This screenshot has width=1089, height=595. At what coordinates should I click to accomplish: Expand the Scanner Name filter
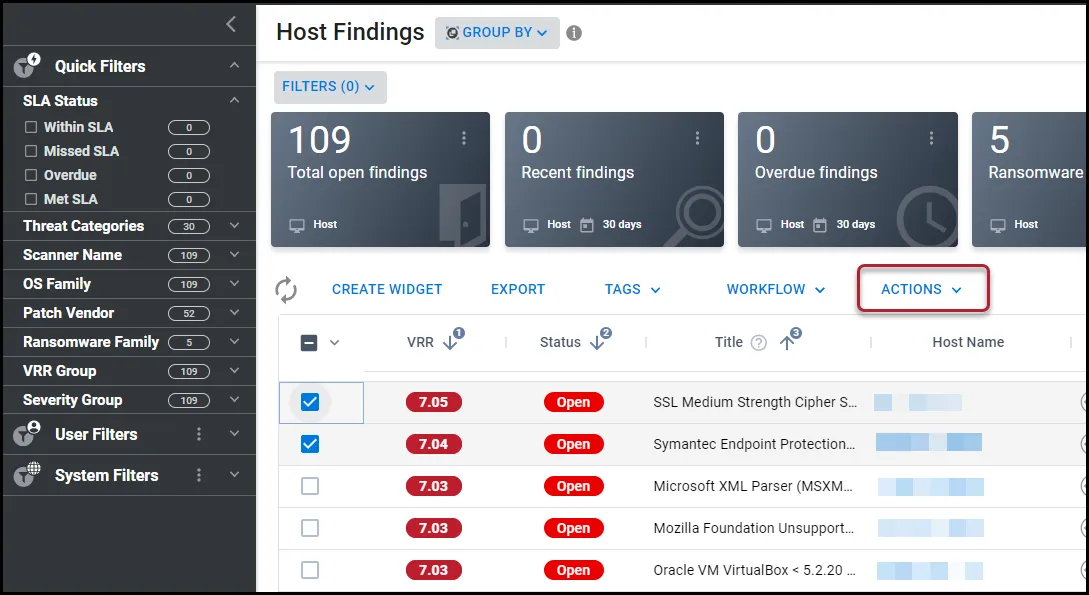tap(235, 255)
